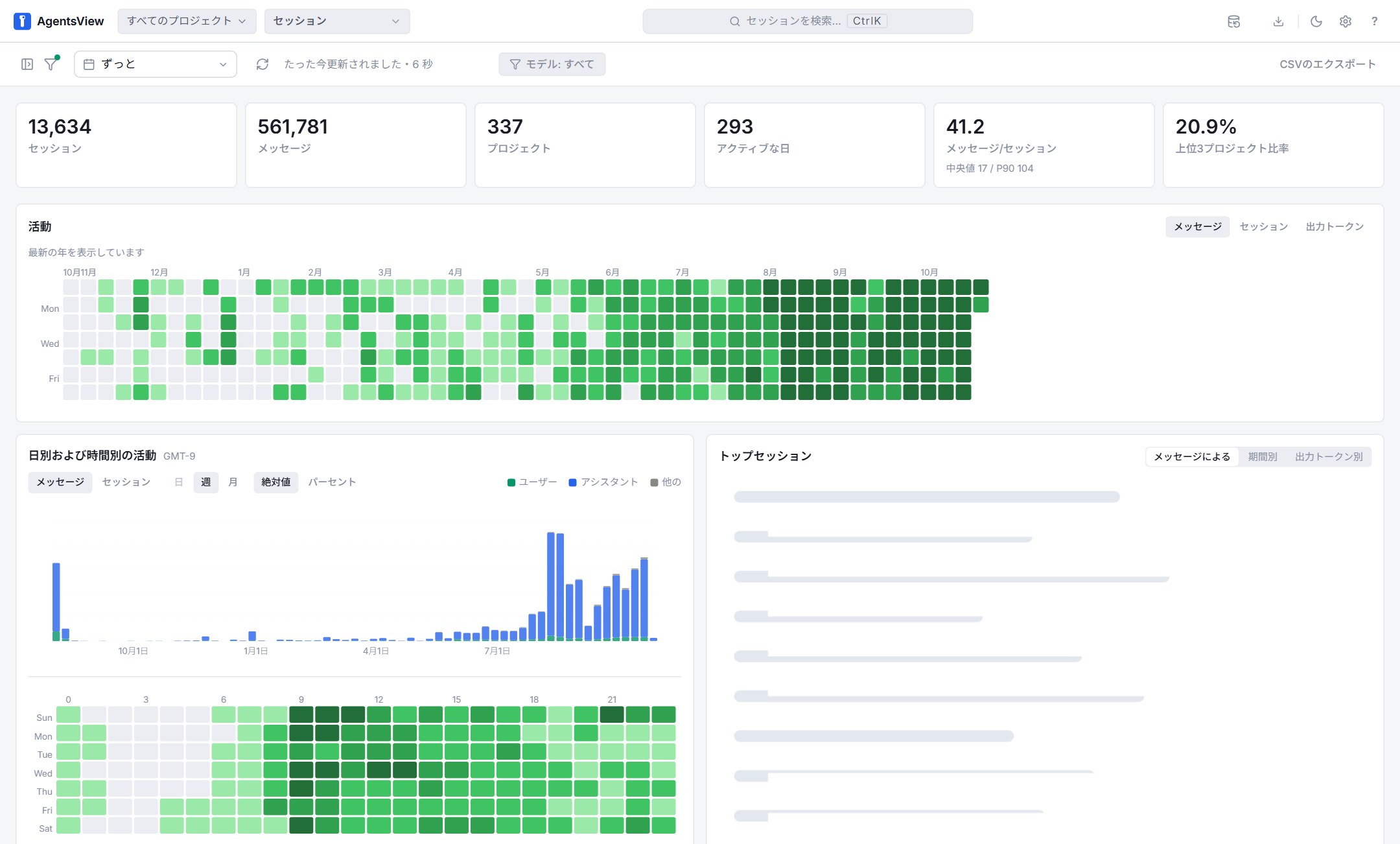Expand the すべてのプロジェクト dropdown
Viewport: 1400px width, 844px height.
coord(187,21)
